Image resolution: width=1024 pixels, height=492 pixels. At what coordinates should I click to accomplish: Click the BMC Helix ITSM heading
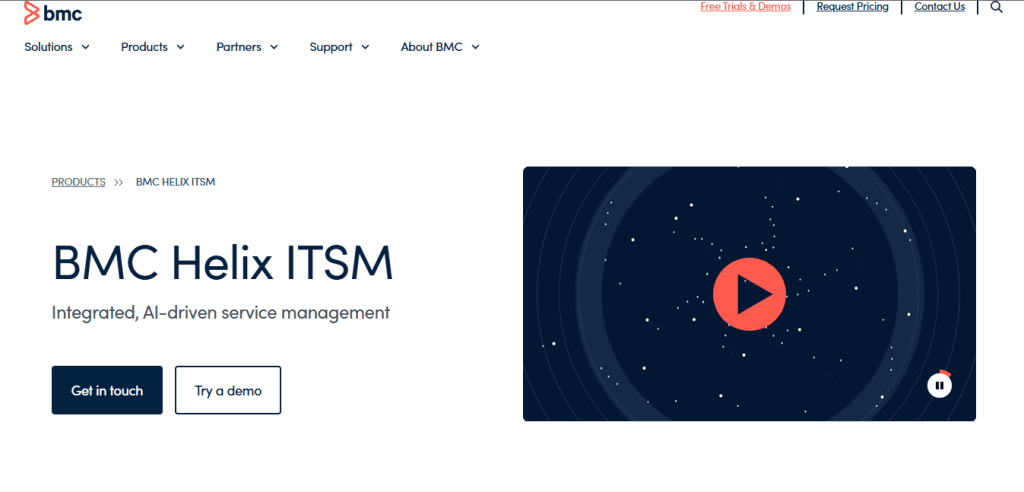pyautogui.click(x=223, y=263)
